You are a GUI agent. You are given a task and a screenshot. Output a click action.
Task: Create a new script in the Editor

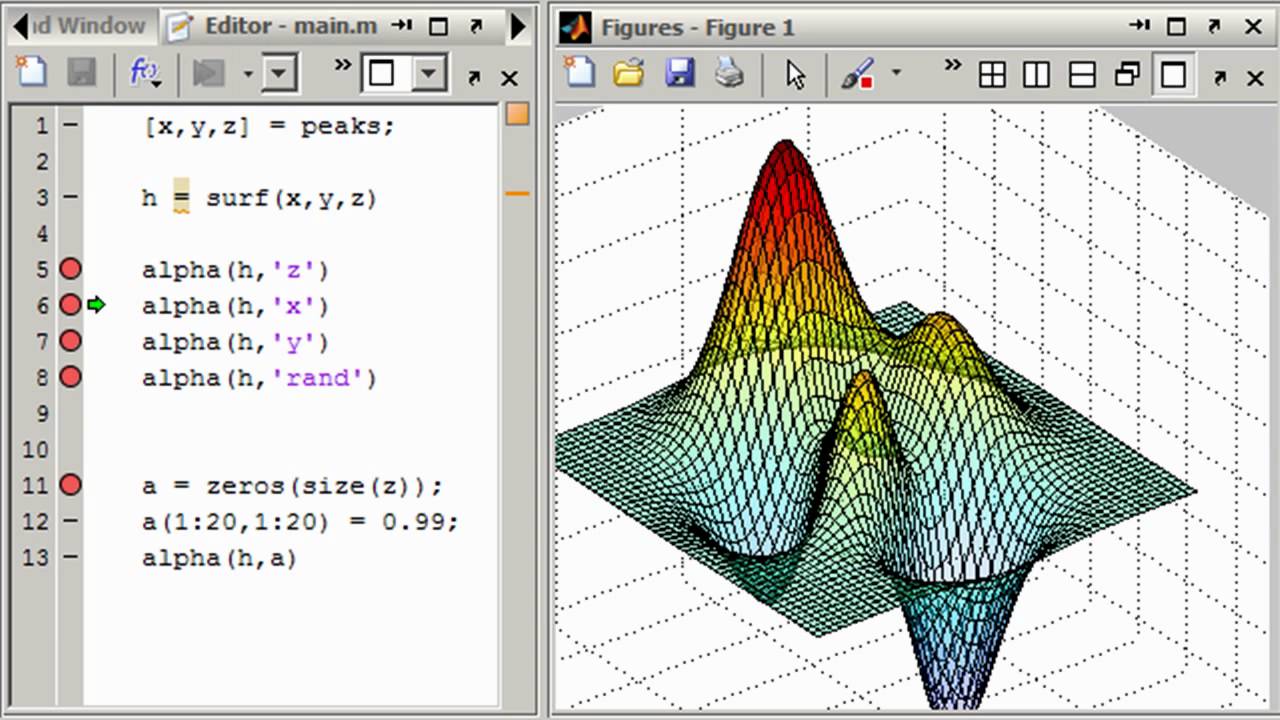point(31,72)
